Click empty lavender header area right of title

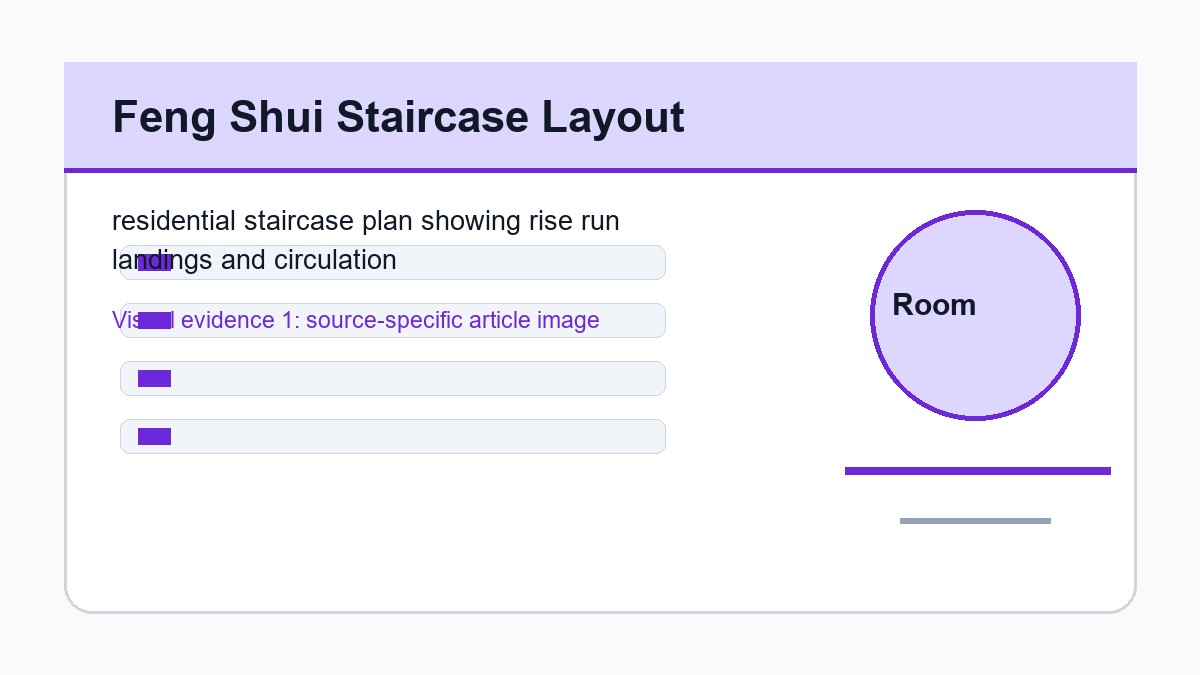[x=910, y=115]
